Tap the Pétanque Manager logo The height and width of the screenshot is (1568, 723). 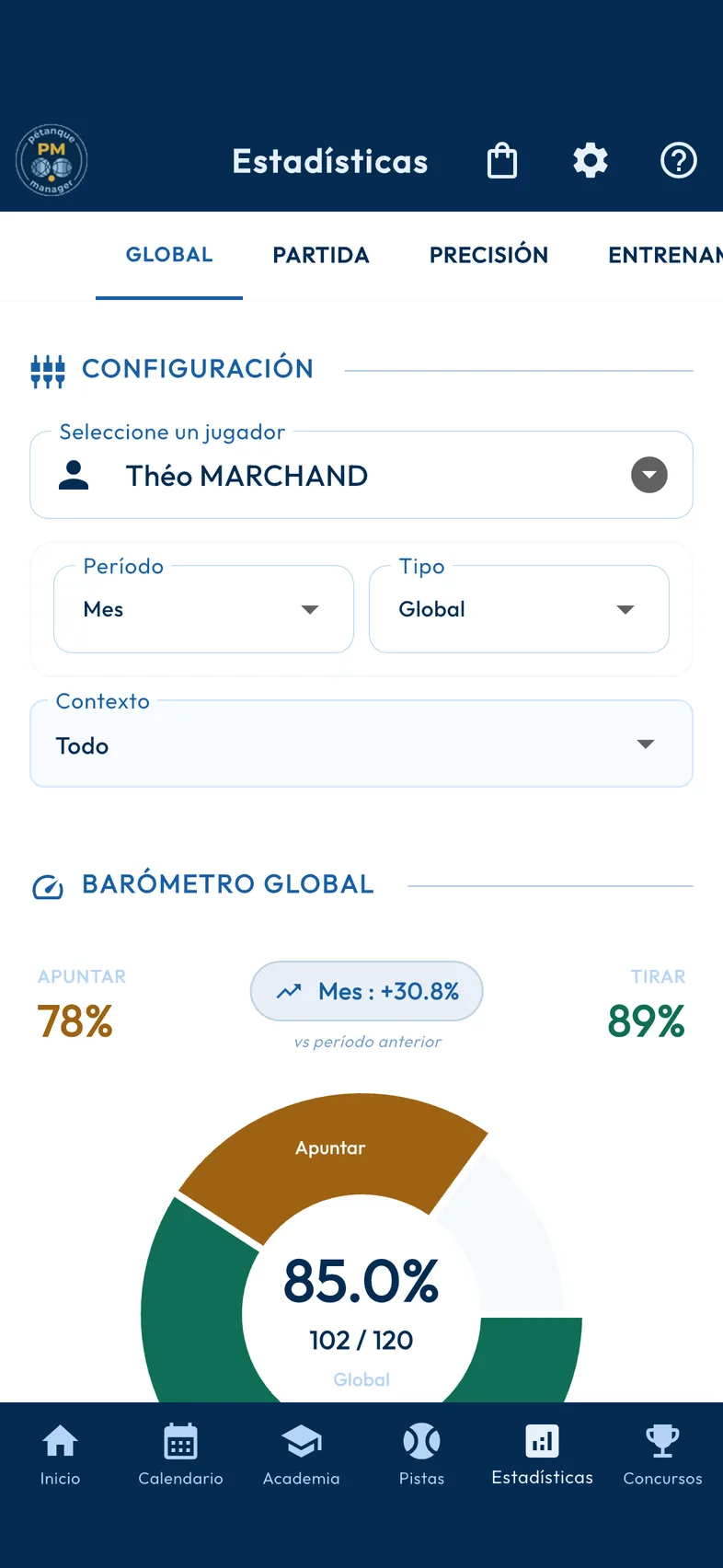[52, 161]
